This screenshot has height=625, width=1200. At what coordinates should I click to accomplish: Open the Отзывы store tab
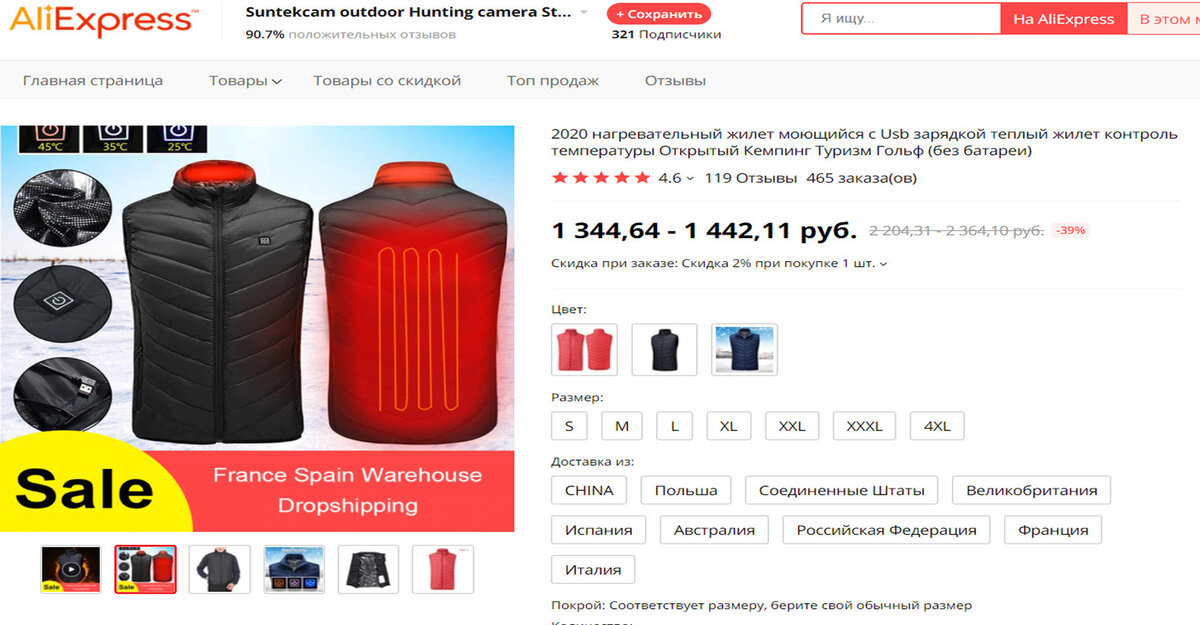coord(675,81)
